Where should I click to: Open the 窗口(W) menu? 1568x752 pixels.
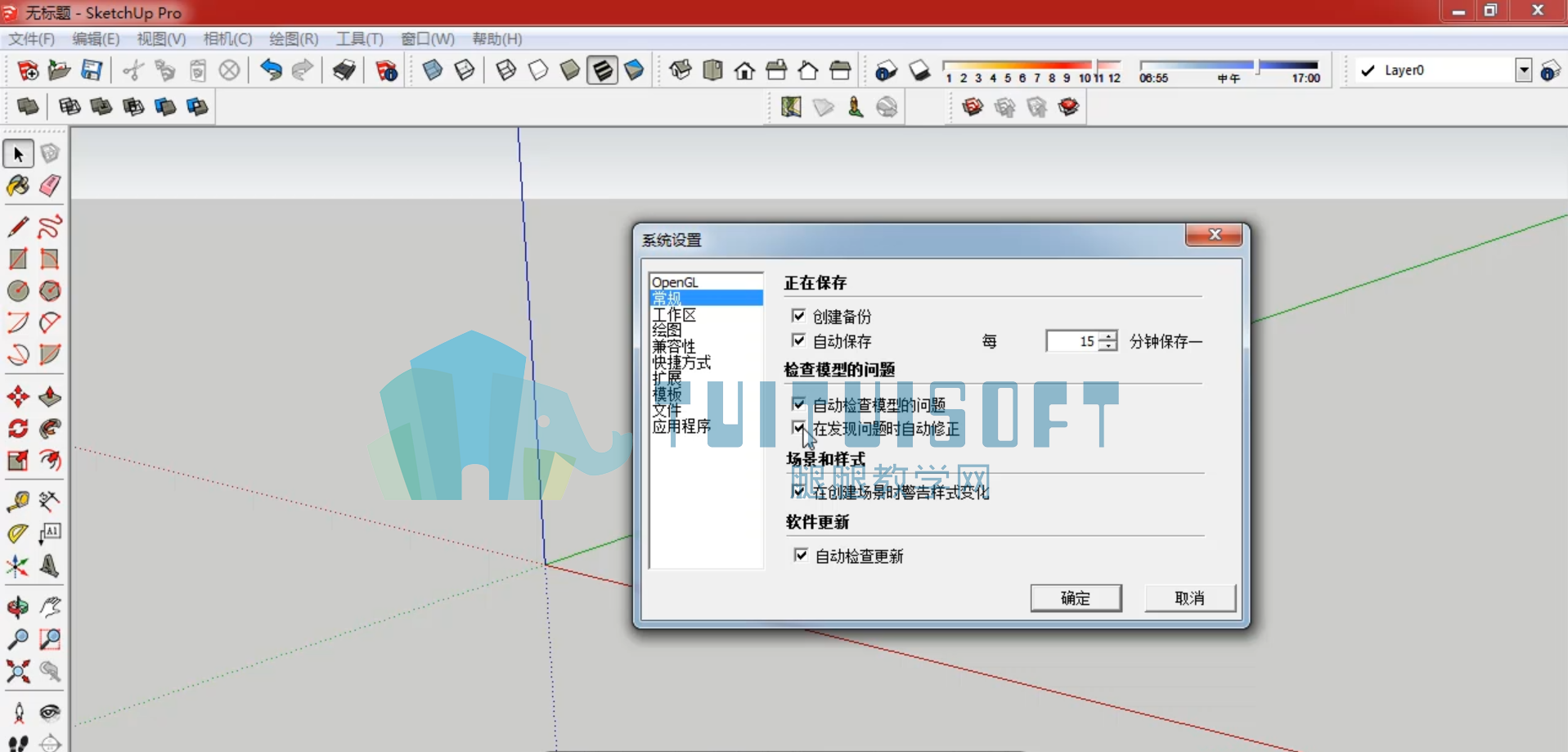tap(428, 38)
